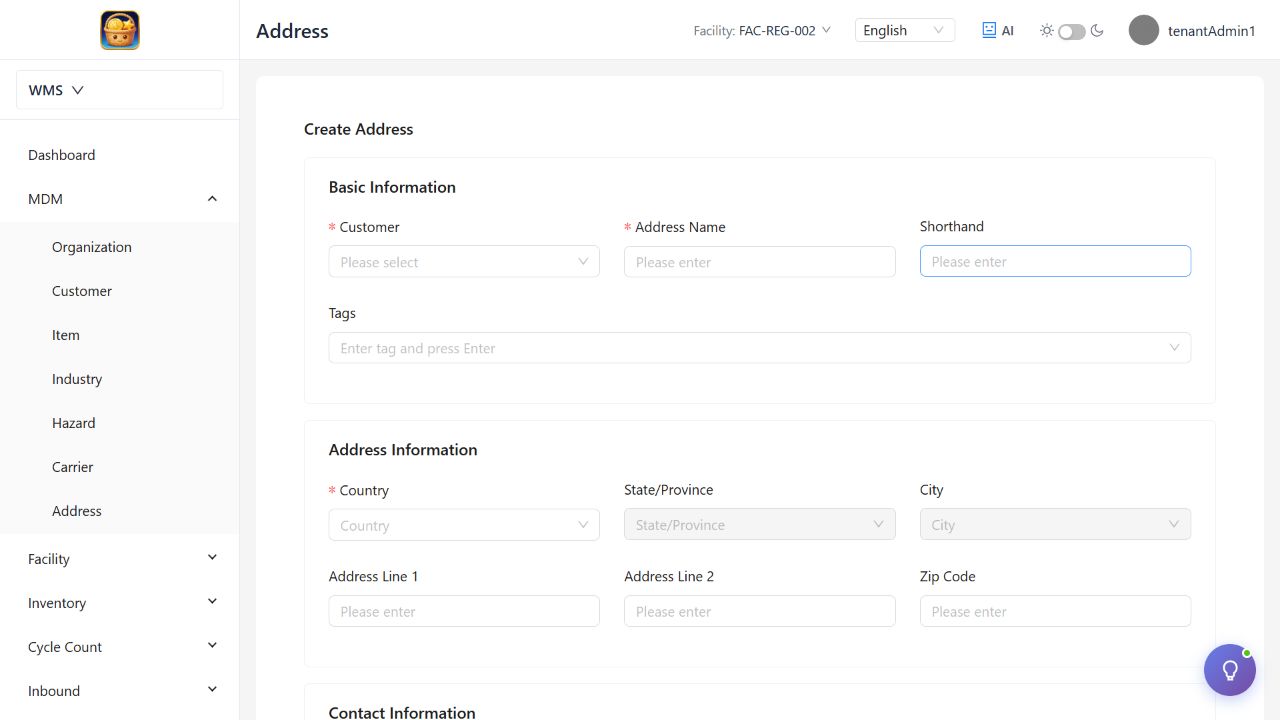Open the Customer select dropdown
The image size is (1280, 720).
(x=464, y=262)
